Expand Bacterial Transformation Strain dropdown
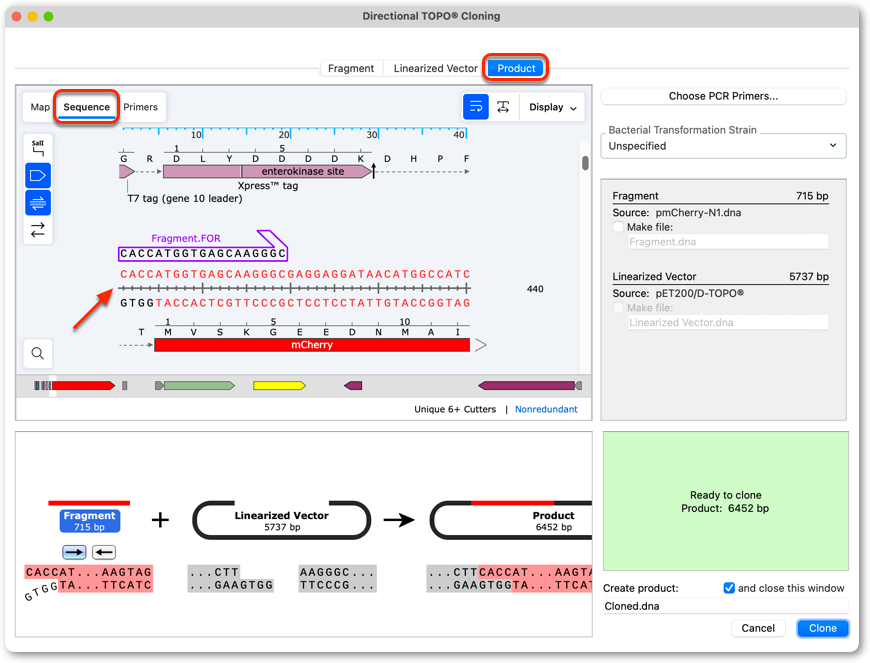This screenshot has height=663, width=870. coord(723,146)
